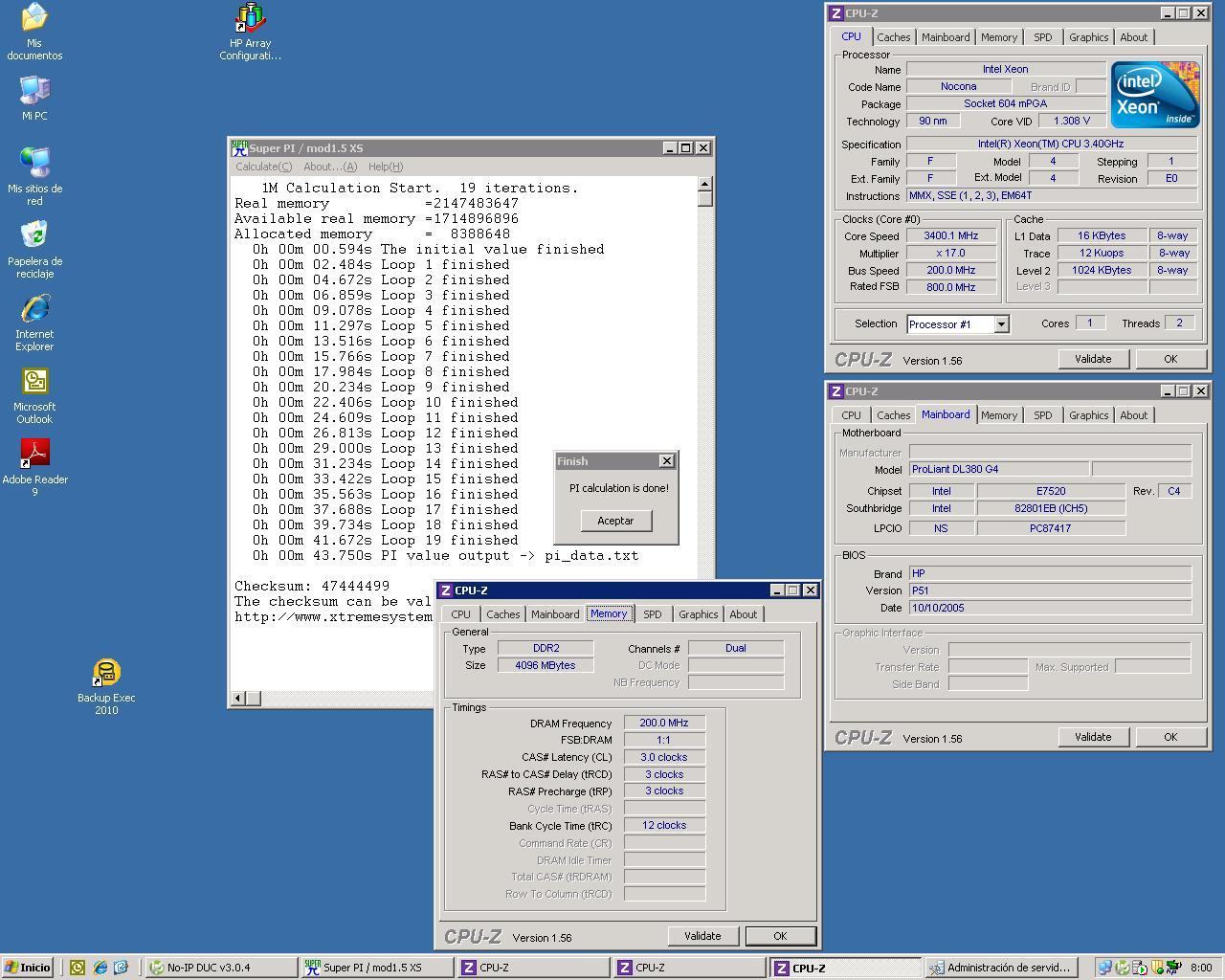The width and height of the screenshot is (1225, 980).
Task: Open About tab in Mainboard CPU-Z window
Action: pyautogui.click(x=1134, y=415)
